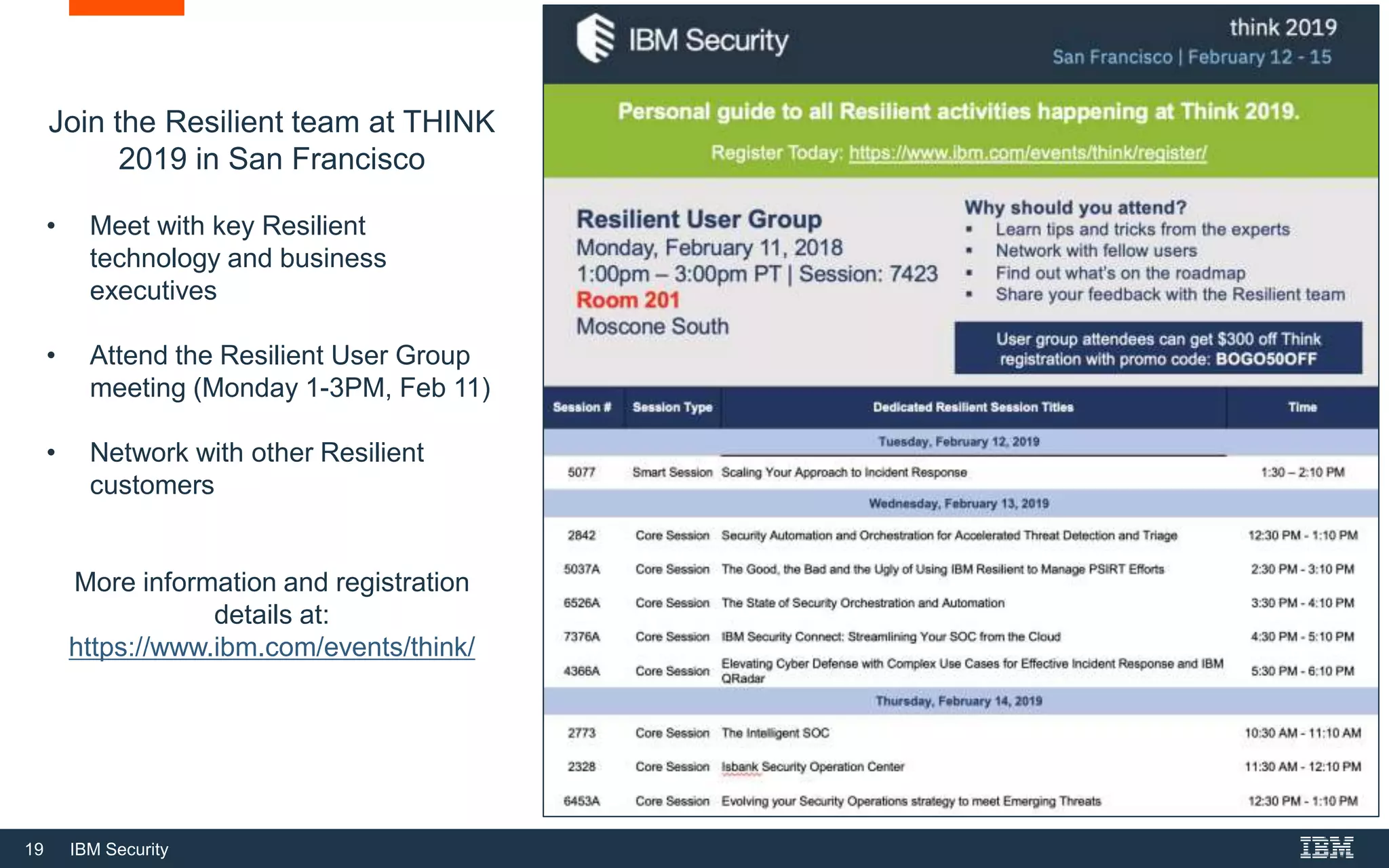Click the '4:30 PM - 5:10 PM' time cell
Viewport: 1389px width, 868px height.
coord(1303,637)
